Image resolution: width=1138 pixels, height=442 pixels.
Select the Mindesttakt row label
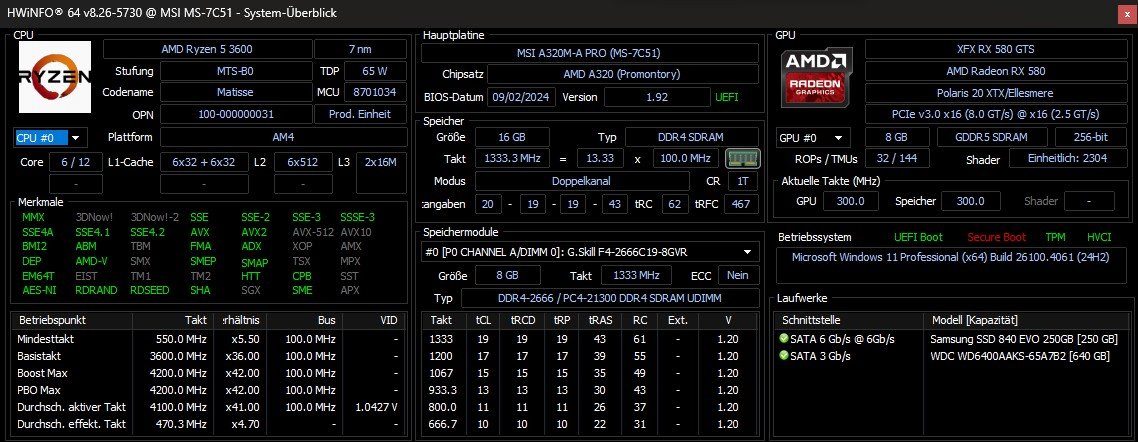pyautogui.click(x=46, y=339)
